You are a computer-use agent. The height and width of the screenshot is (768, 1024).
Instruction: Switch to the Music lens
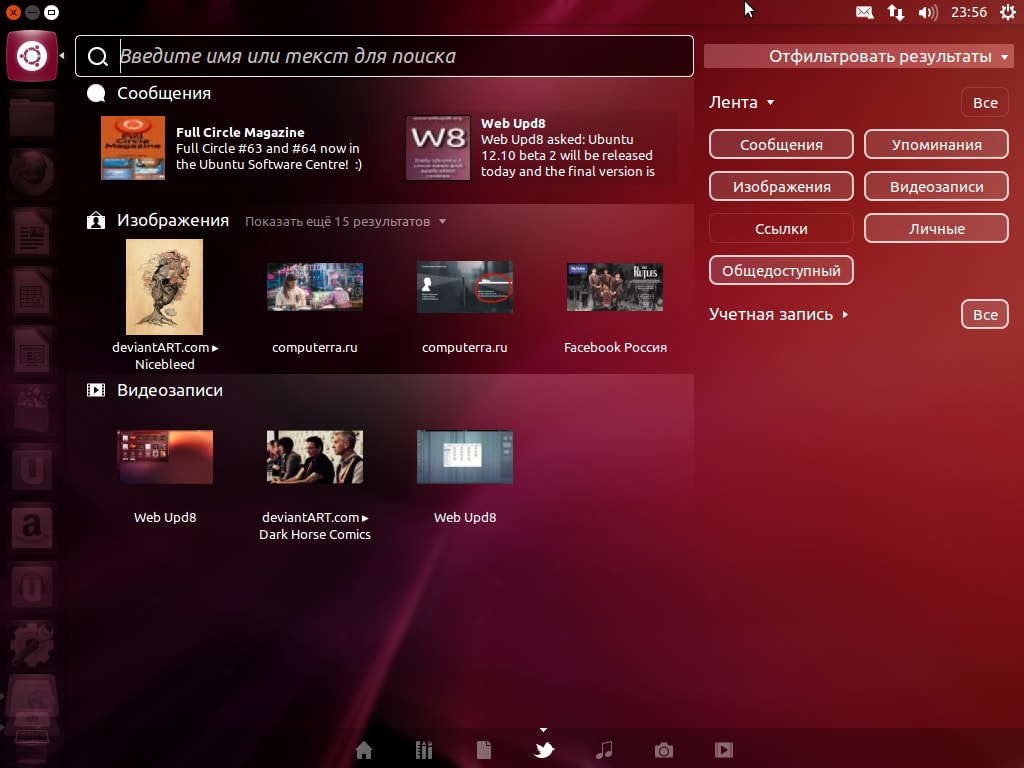[604, 750]
